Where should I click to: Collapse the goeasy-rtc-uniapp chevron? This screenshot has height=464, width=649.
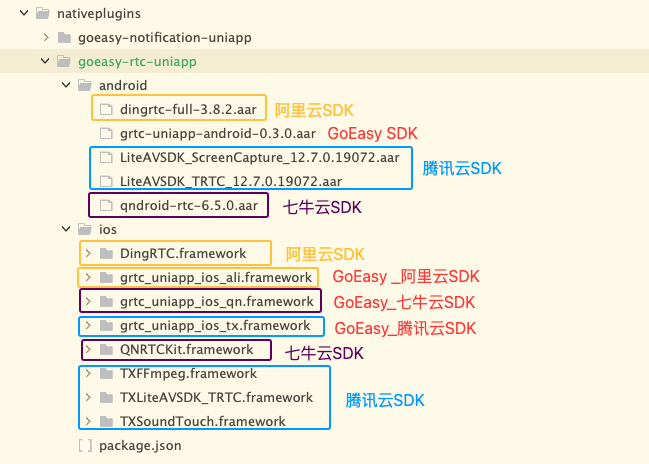[45, 61]
